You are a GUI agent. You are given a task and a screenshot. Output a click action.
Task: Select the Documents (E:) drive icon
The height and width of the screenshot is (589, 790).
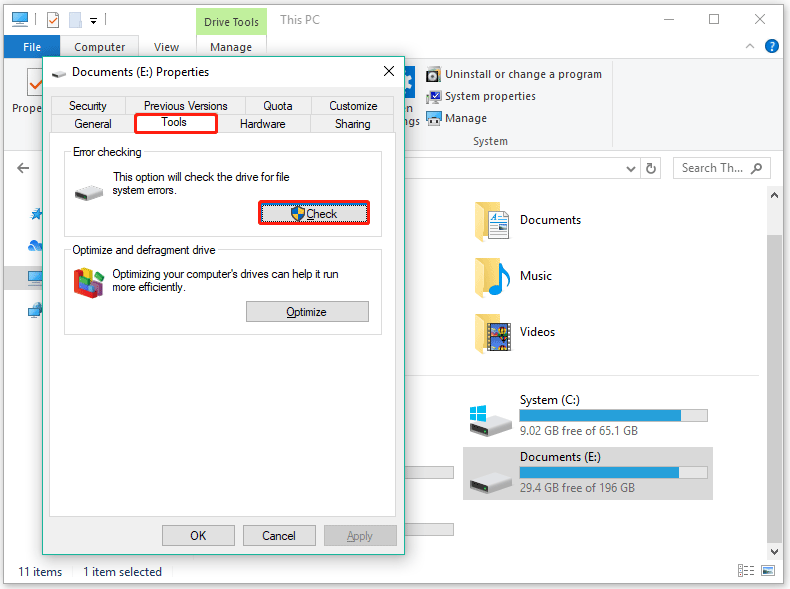[x=490, y=483]
